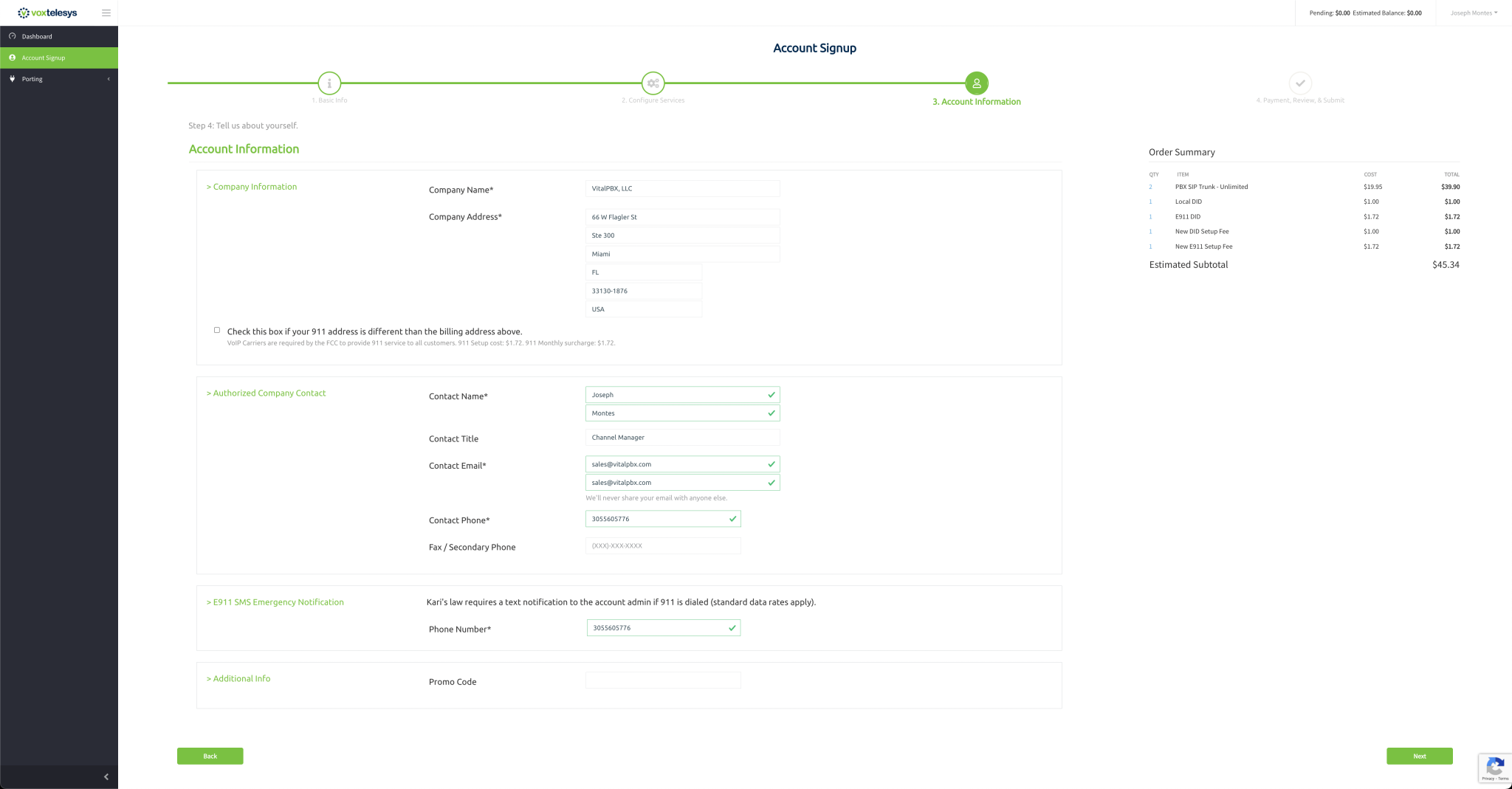The height and width of the screenshot is (789, 1512).
Task: Click the New E911 Setup Fee item
Action: tap(1203, 247)
